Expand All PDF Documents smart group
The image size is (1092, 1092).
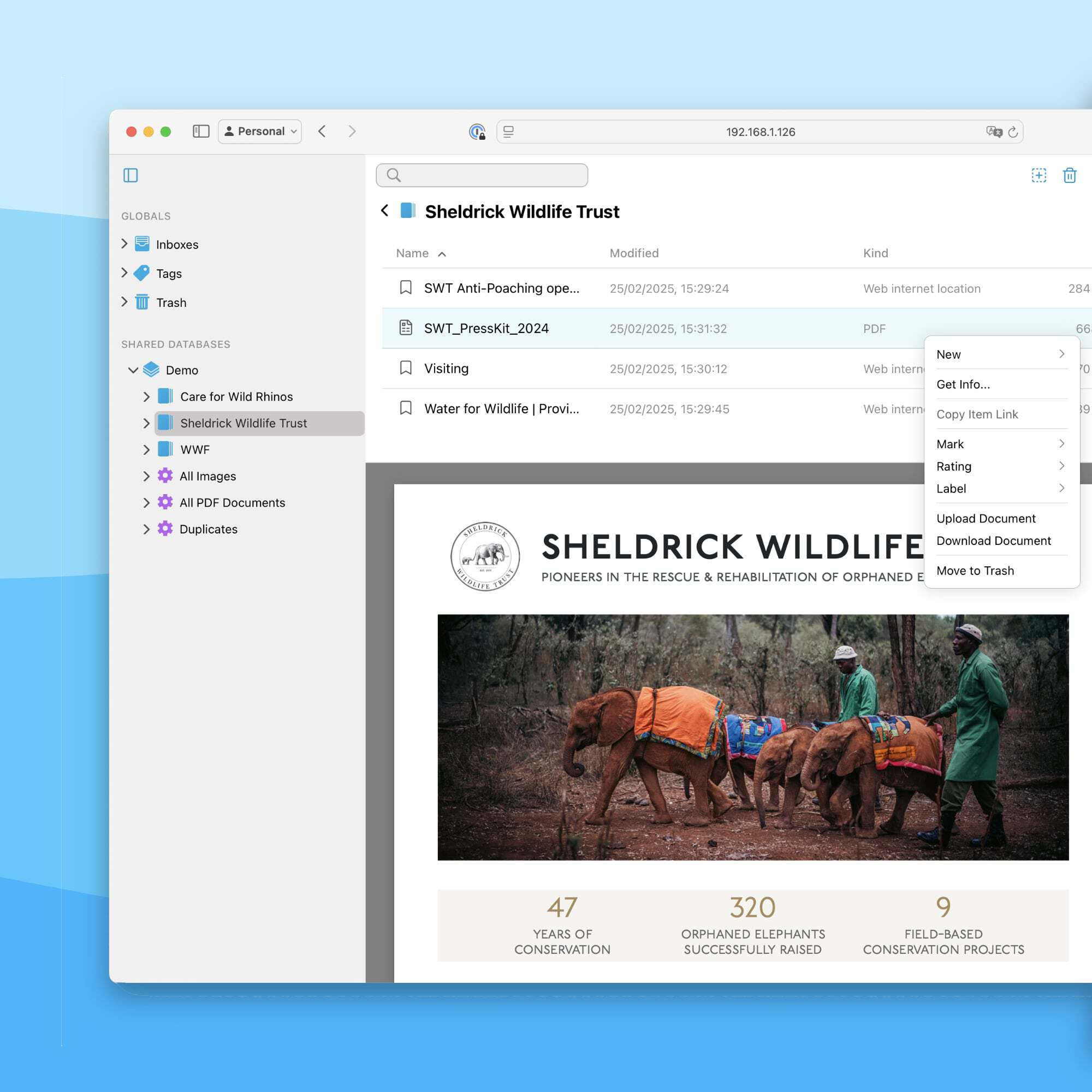(146, 502)
